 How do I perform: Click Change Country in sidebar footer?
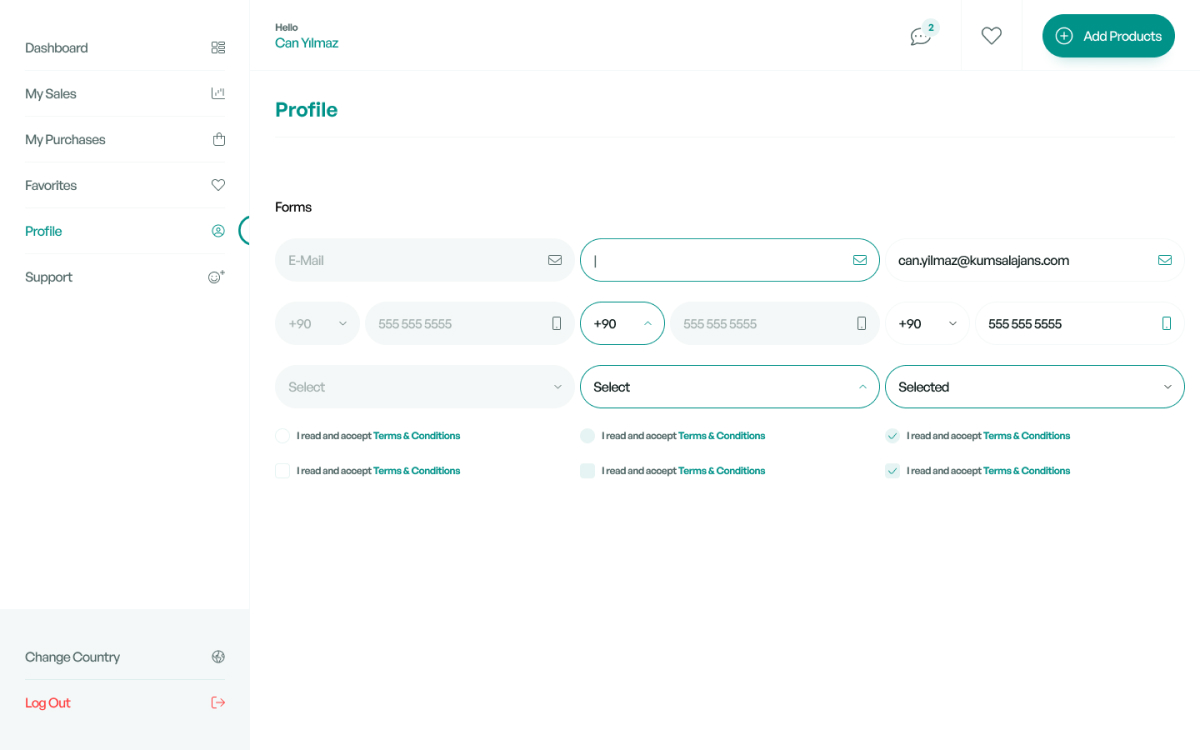(x=125, y=657)
